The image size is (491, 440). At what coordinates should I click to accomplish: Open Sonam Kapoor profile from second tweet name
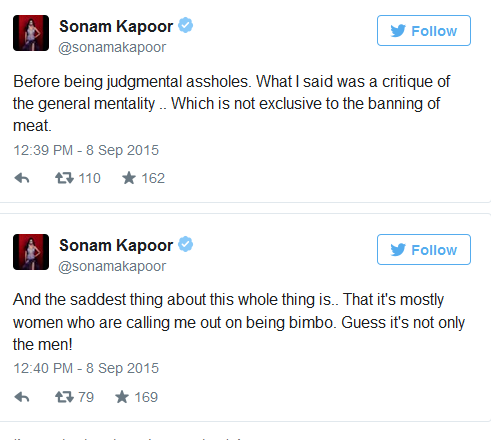pyautogui.click(x=116, y=245)
